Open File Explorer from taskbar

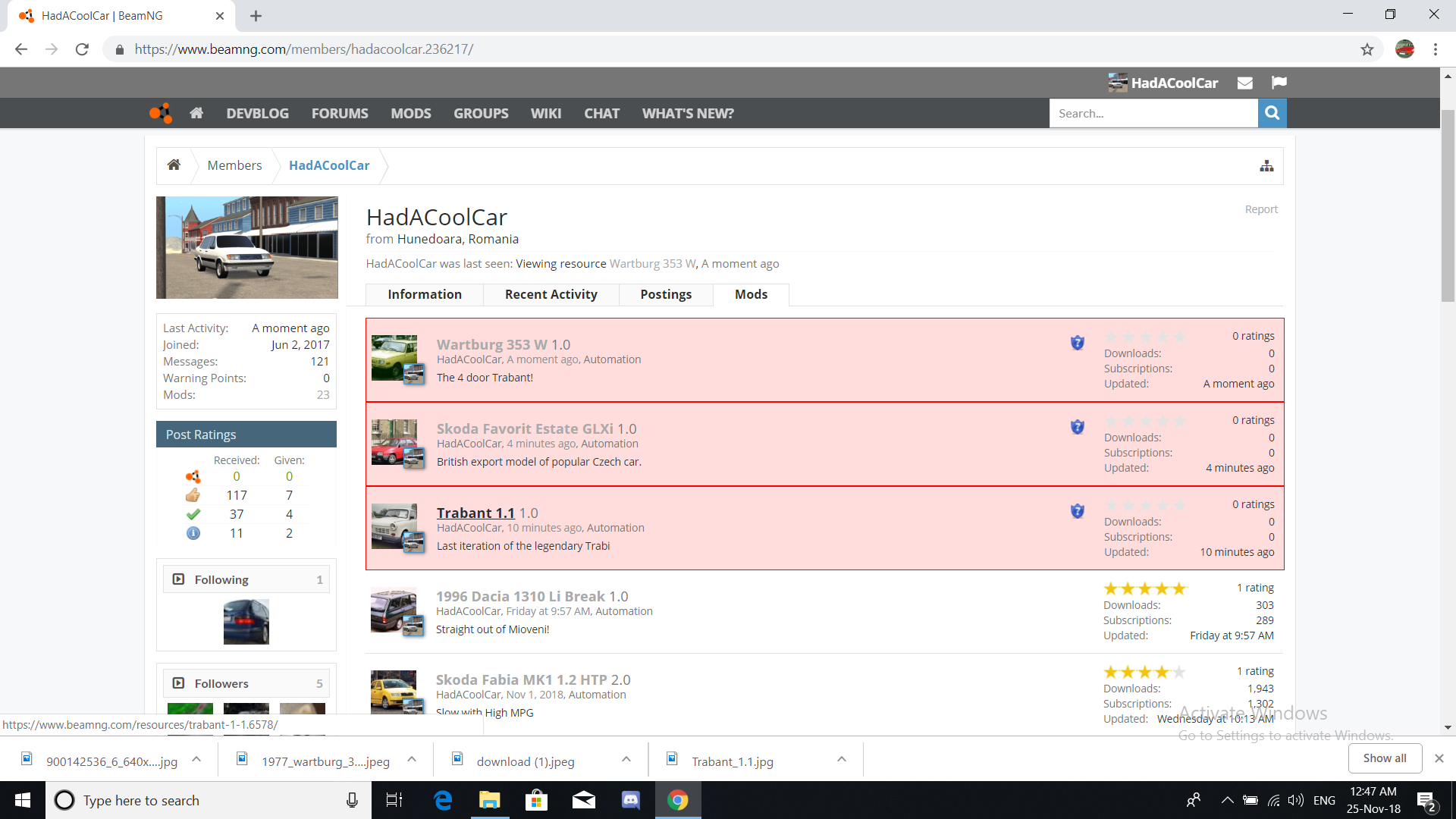pyautogui.click(x=490, y=800)
